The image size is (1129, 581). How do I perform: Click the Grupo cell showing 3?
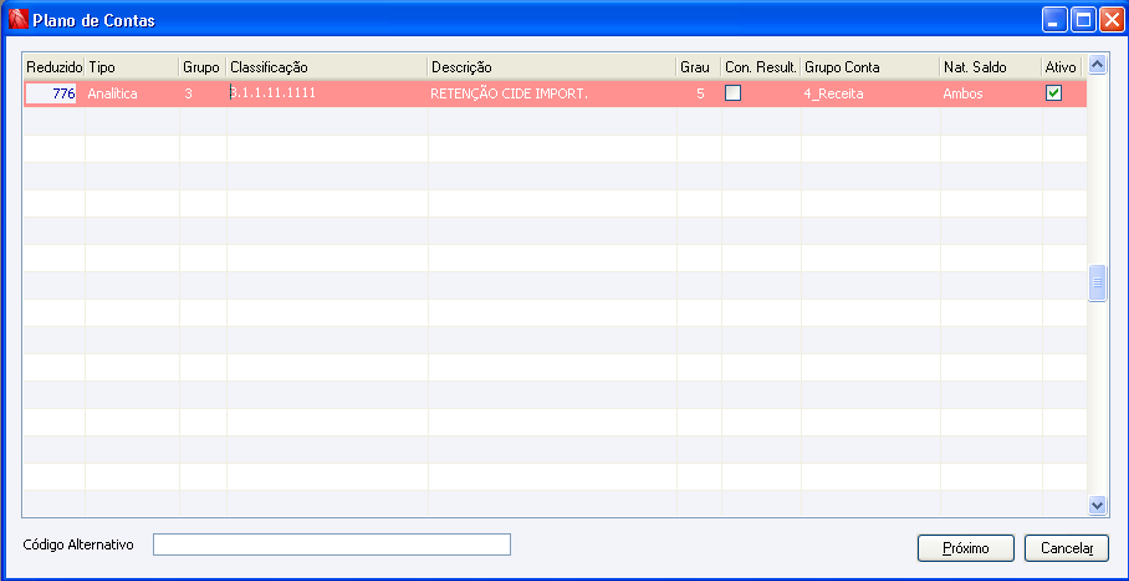[x=203, y=94]
